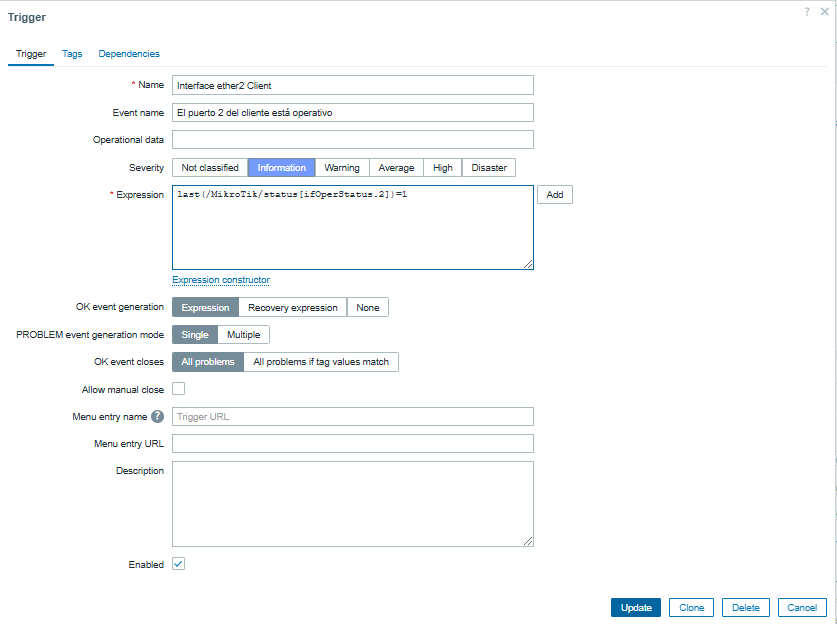837x624 pixels.
Task: Click the empty Operational data field
Action: point(353,140)
